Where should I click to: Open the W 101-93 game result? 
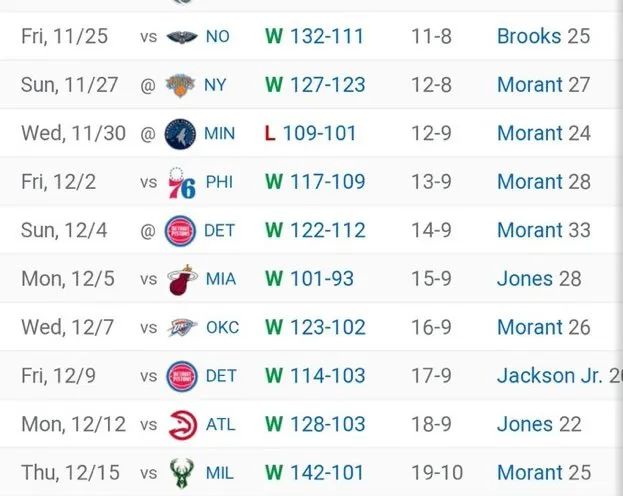click(309, 279)
